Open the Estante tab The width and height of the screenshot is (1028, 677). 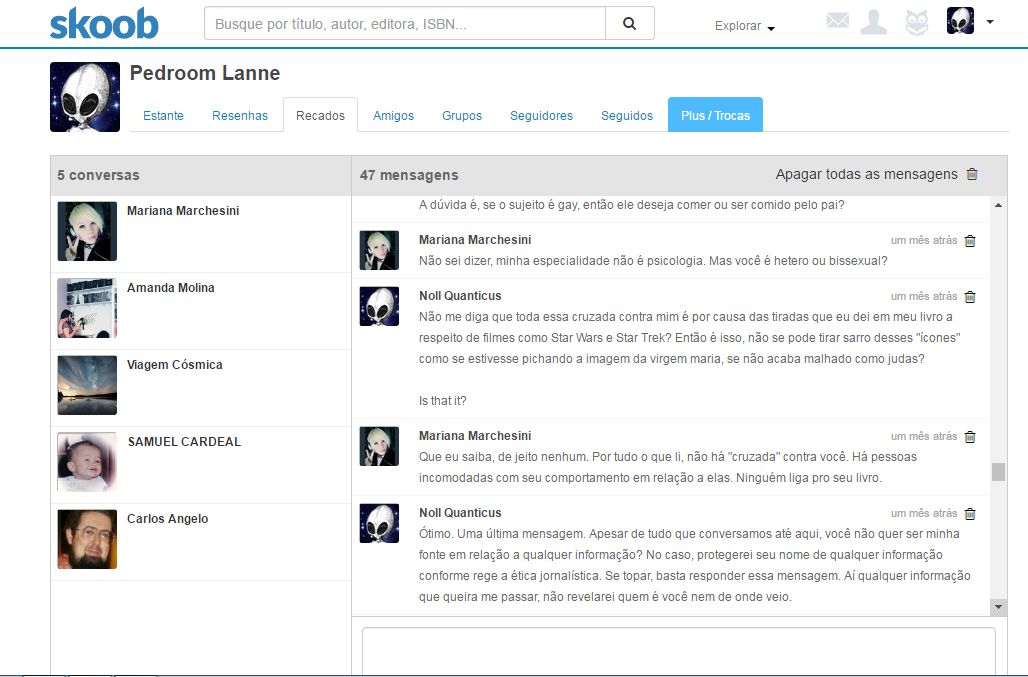point(163,115)
